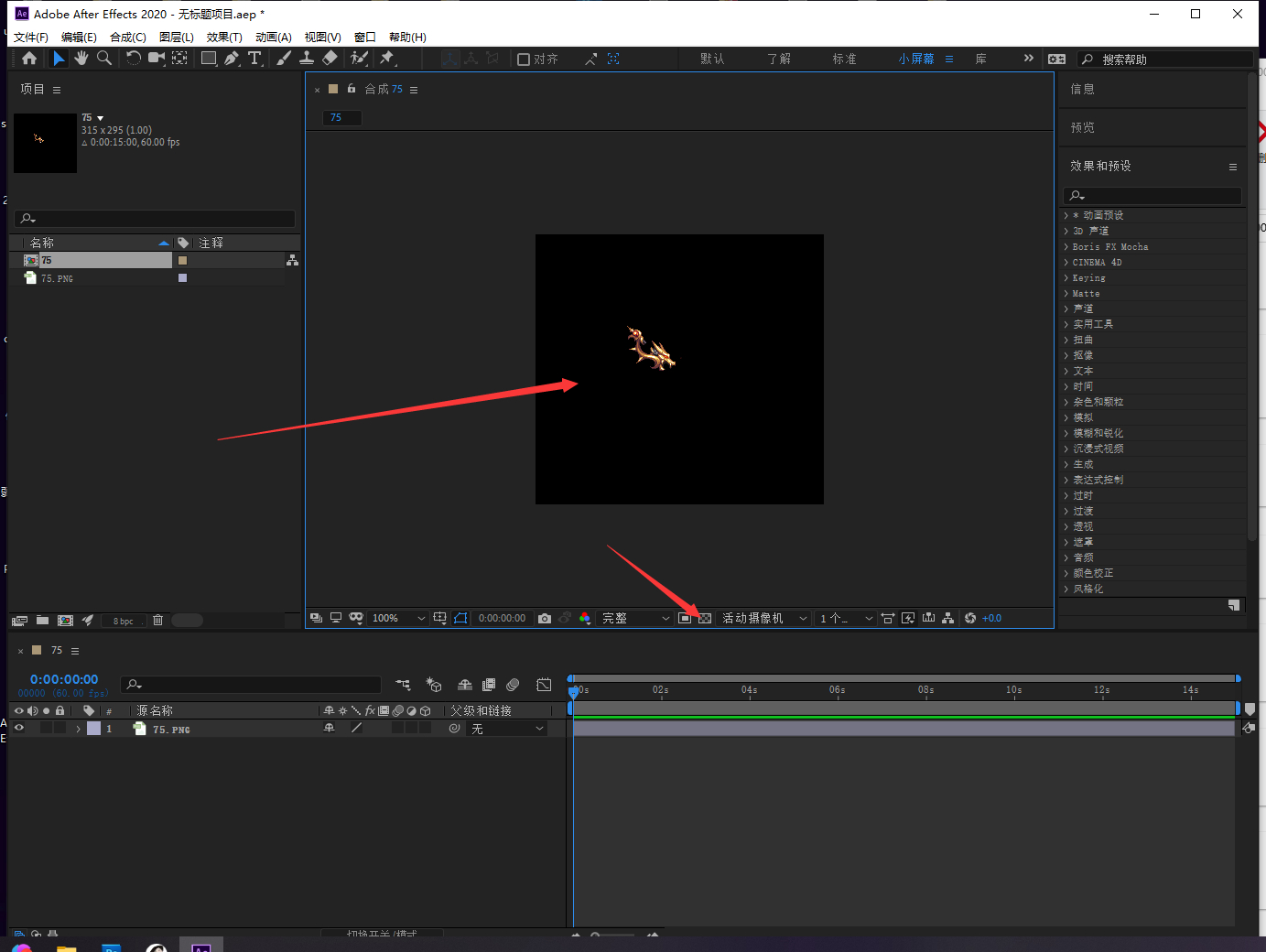
Task: Expand the 75.PNG layer properties
Action: [x=78, y=730]
